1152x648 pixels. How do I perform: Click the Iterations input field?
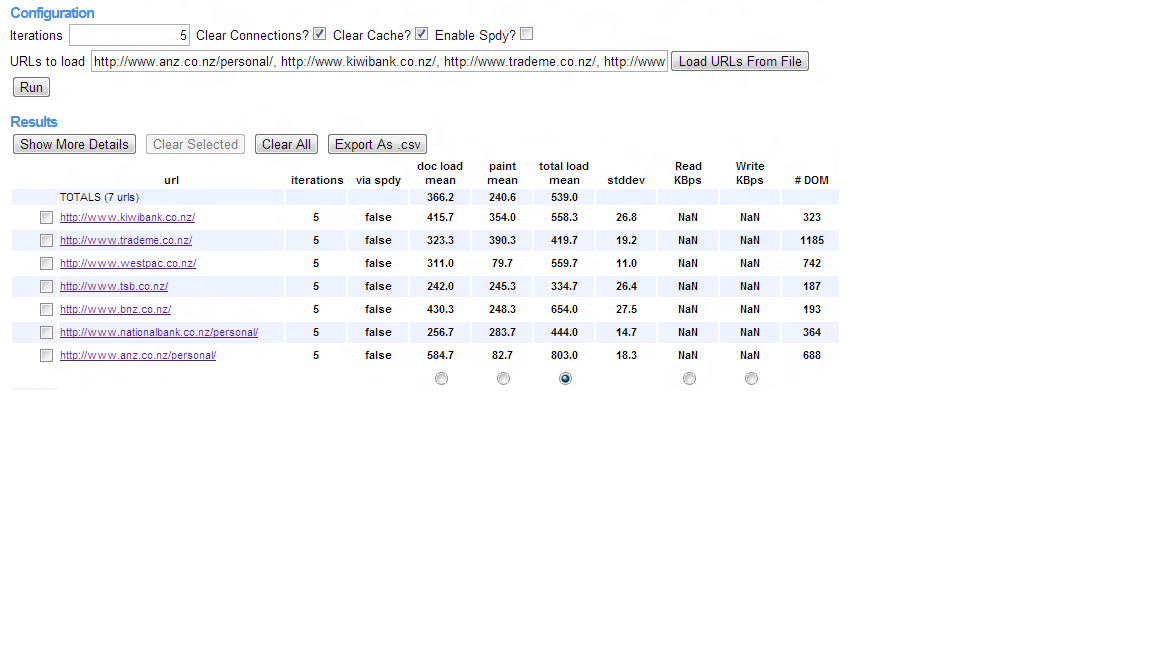129,35
